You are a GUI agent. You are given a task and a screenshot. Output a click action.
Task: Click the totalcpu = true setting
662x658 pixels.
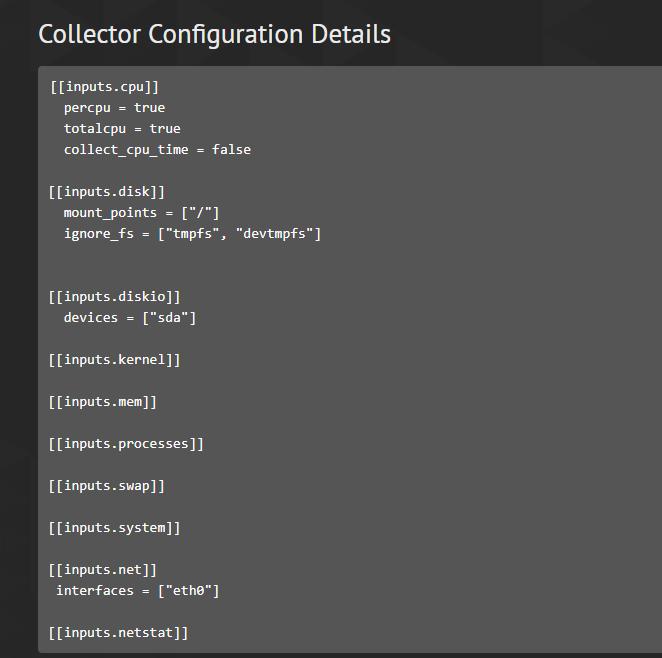[x=122, y=129]
